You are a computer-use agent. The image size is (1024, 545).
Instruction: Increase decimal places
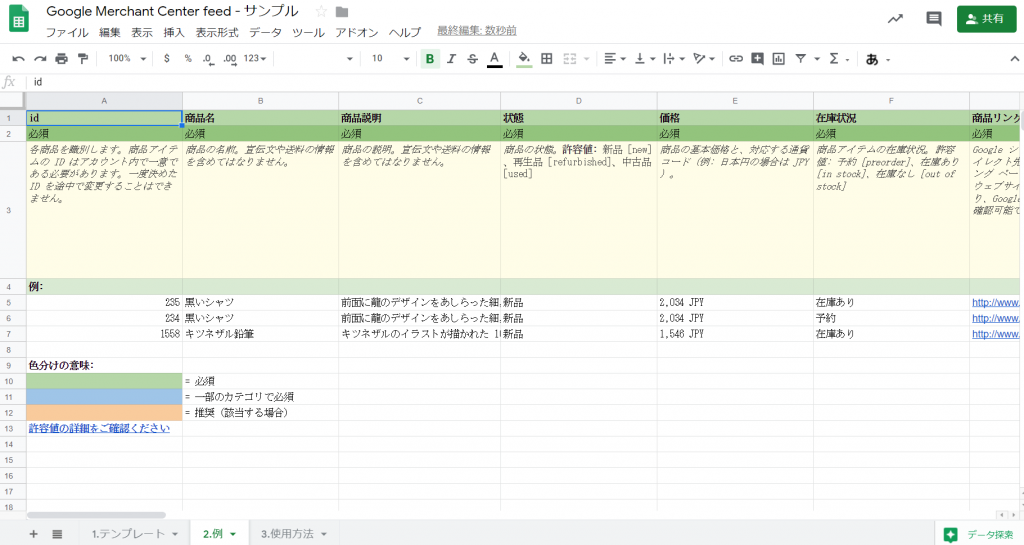click(230, 59)
